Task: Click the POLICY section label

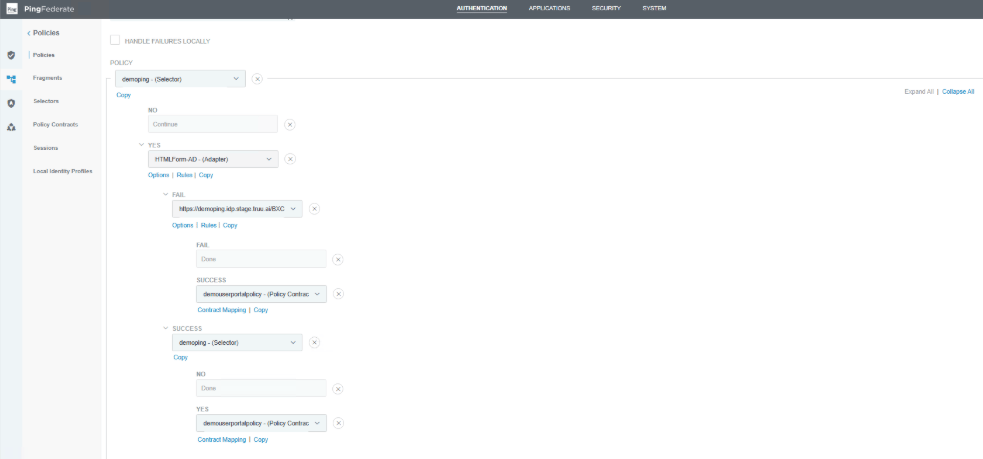Action: click(x=120, y=63)
